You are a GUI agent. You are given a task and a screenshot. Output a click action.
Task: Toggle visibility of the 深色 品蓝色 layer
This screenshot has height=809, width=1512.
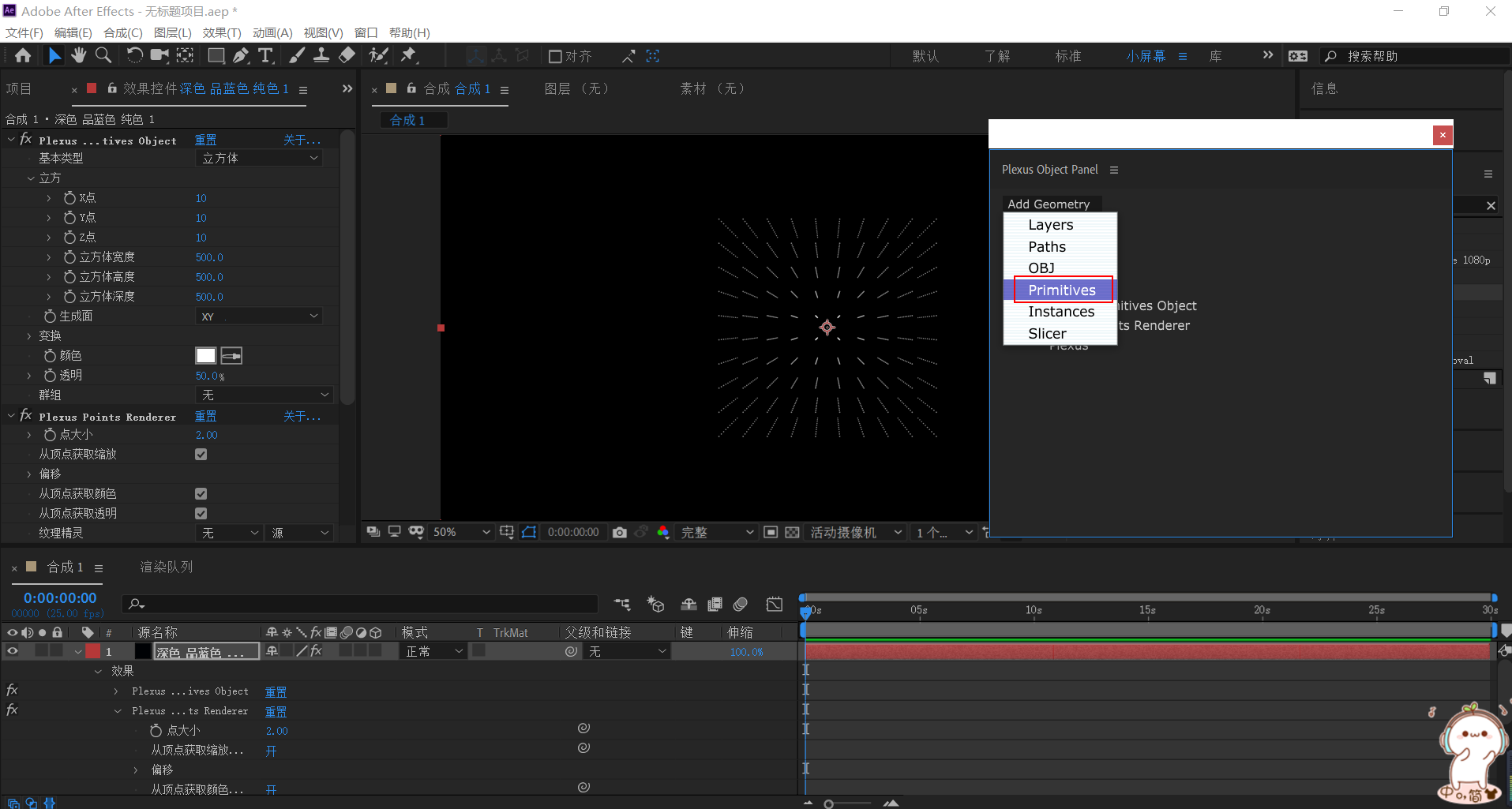(x=12, y=650)
